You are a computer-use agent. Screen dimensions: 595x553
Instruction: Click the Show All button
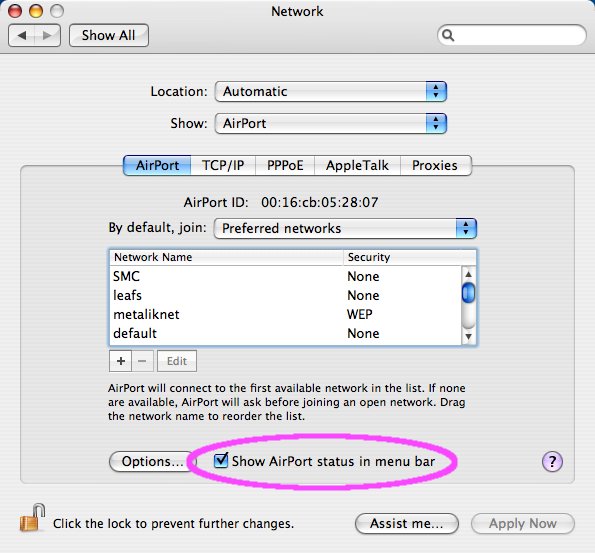point(109,36)
